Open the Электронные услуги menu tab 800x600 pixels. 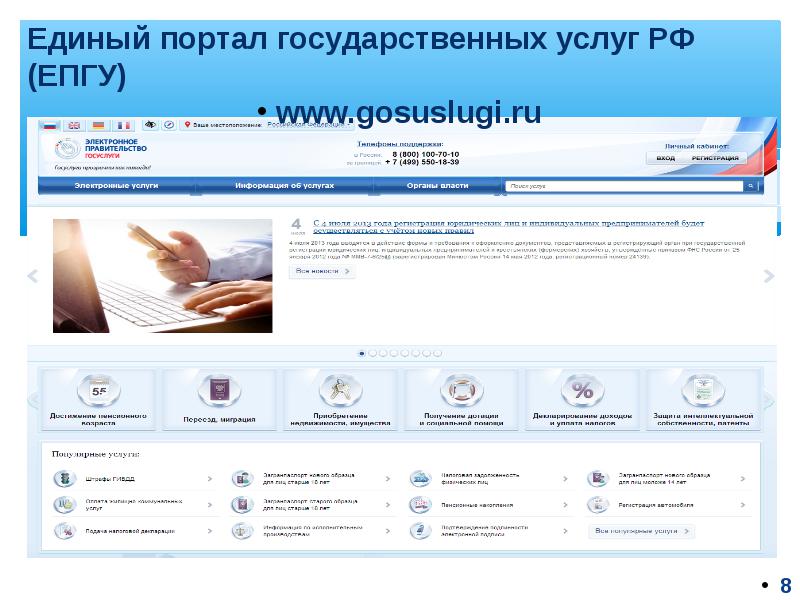pyautogui.click(x=116, y=186)
